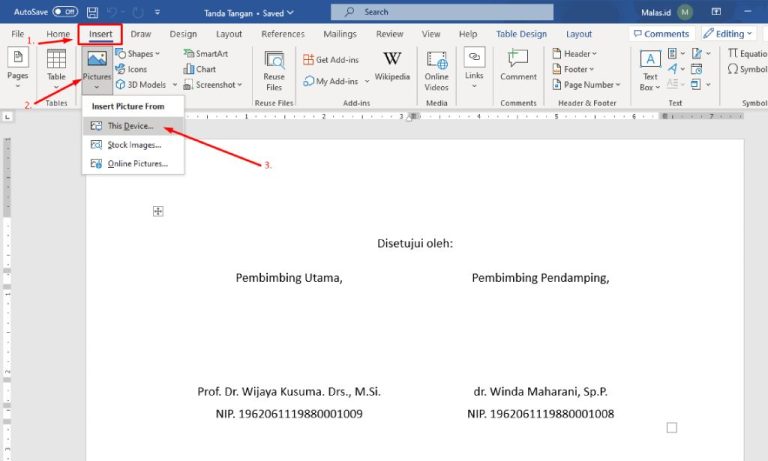
Task: Click the Reuse Files button
Action: click(x=274, y=71)
